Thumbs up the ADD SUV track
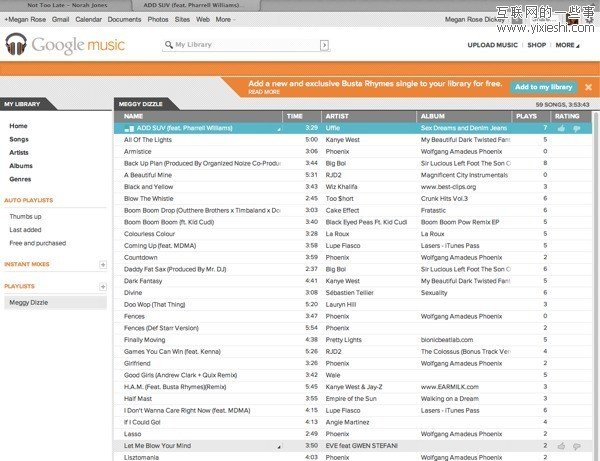This screenshot has height=461, width=600. pyautogui.click(x=561, y=128)
